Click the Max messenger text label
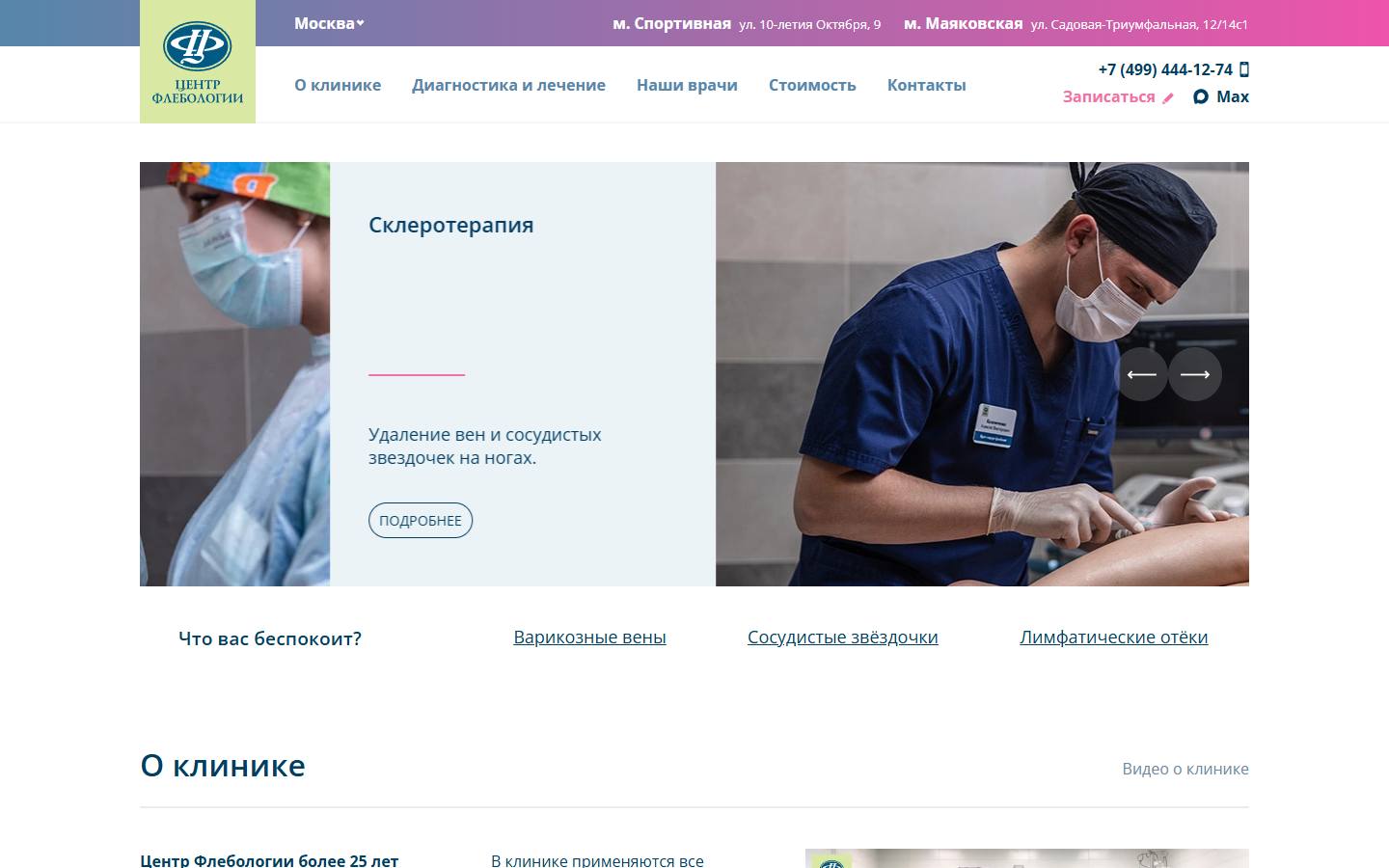This screenshot has width=1389, height=868. coord(1233,96)
